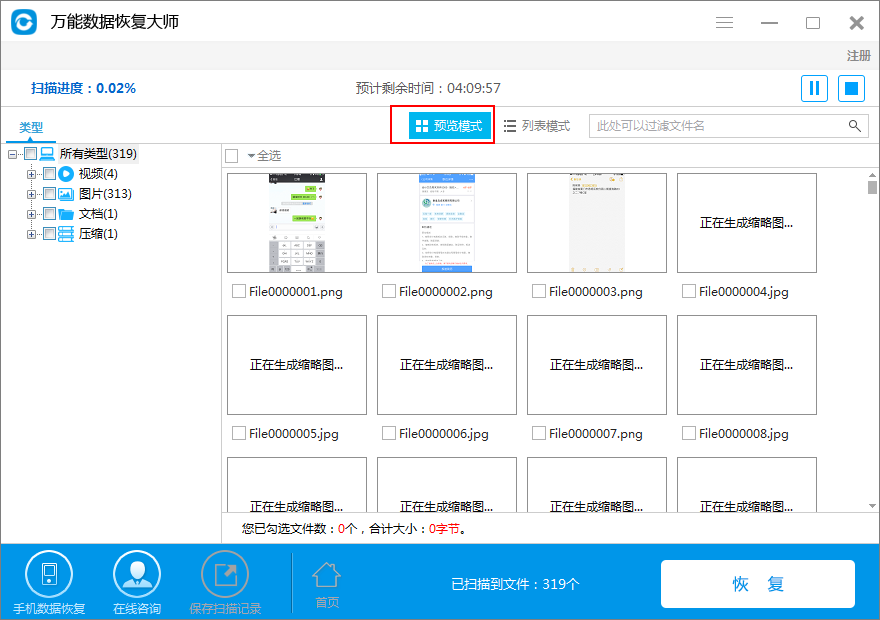Select placeholder thumbnail of File0000006.jpg

(x=447, y=365)
